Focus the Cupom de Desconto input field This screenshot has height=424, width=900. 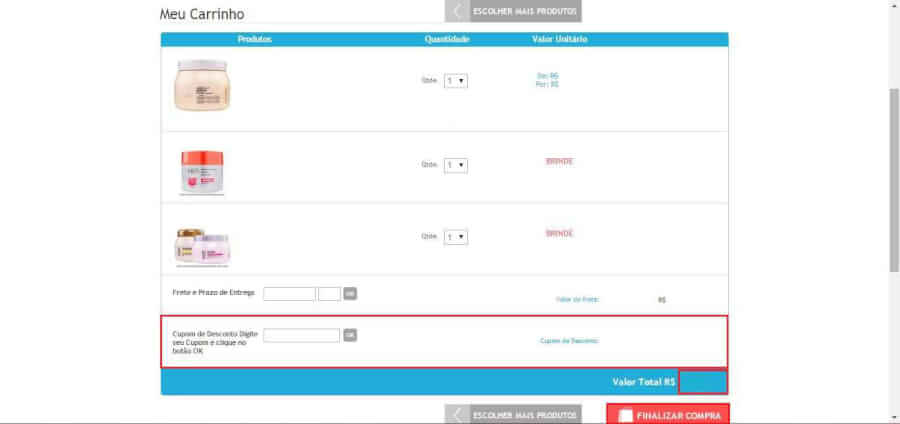point(301,335)
